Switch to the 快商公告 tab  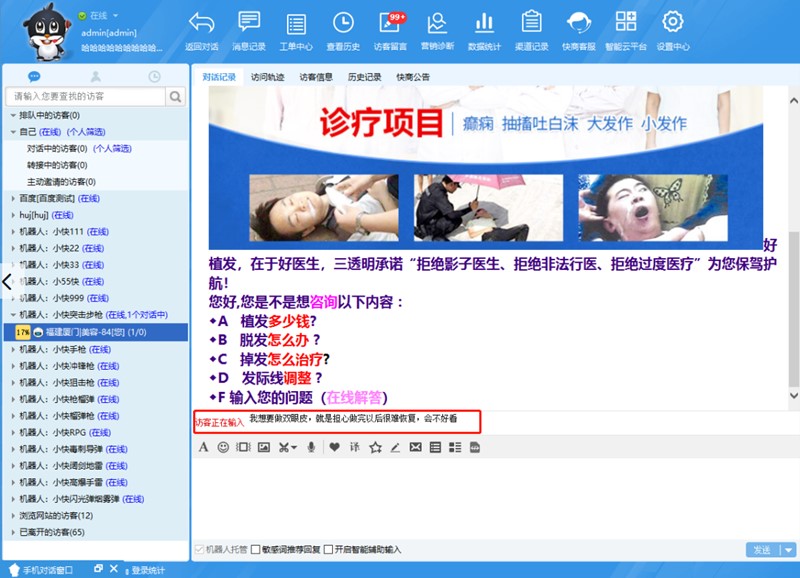pos(413,77)
